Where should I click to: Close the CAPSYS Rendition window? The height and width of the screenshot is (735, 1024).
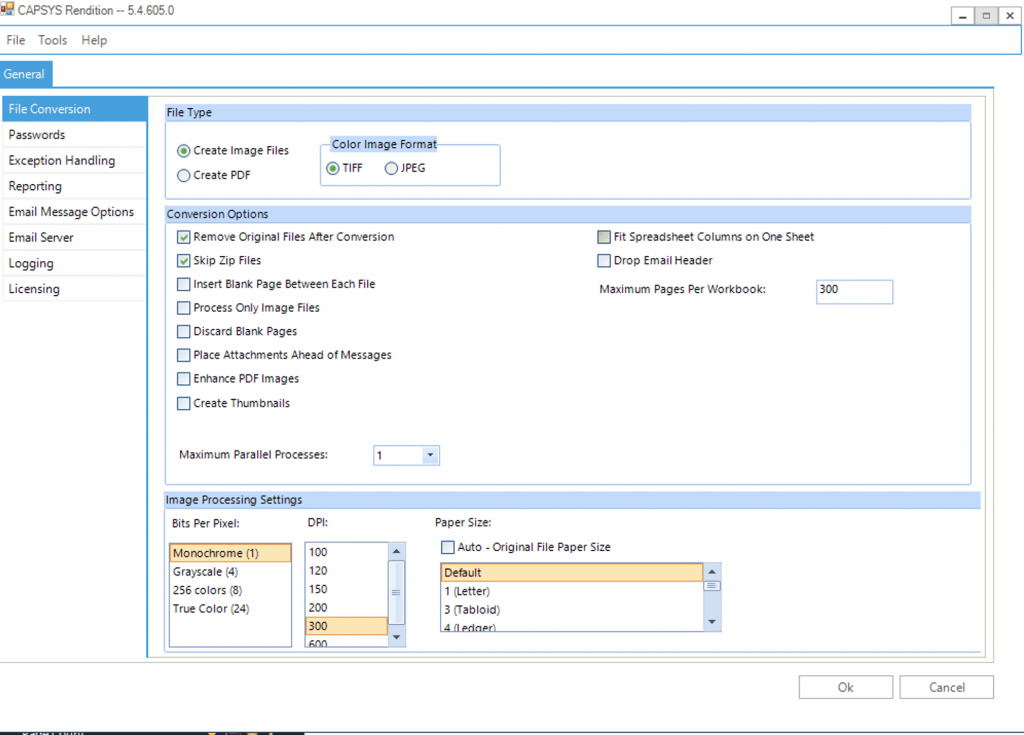coord(1010,16)
